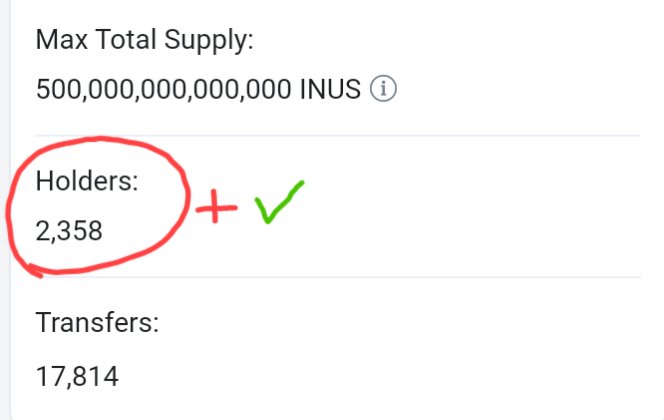Click the word Max in the heading

point(62,40)
